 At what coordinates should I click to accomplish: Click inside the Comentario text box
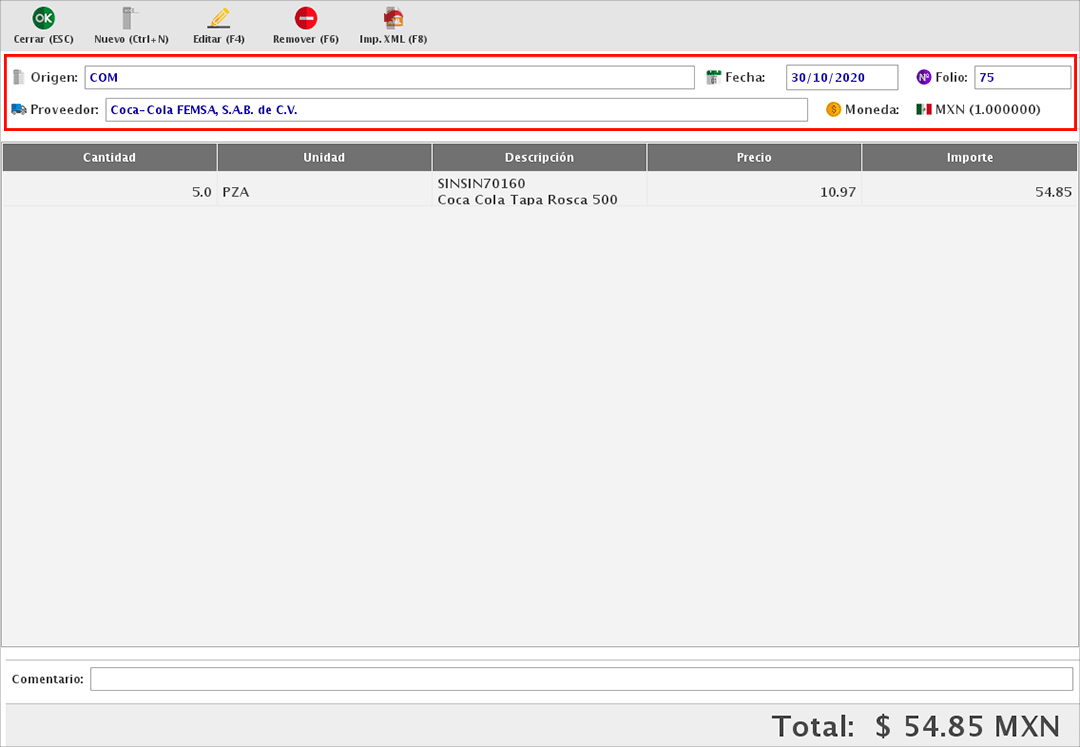(580, 679)
